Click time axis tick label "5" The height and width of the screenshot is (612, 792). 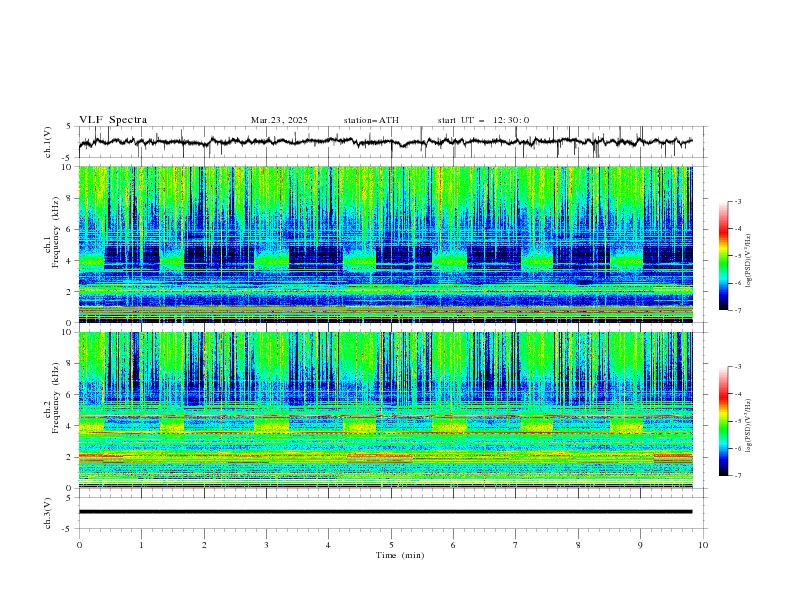click(391, 545)
